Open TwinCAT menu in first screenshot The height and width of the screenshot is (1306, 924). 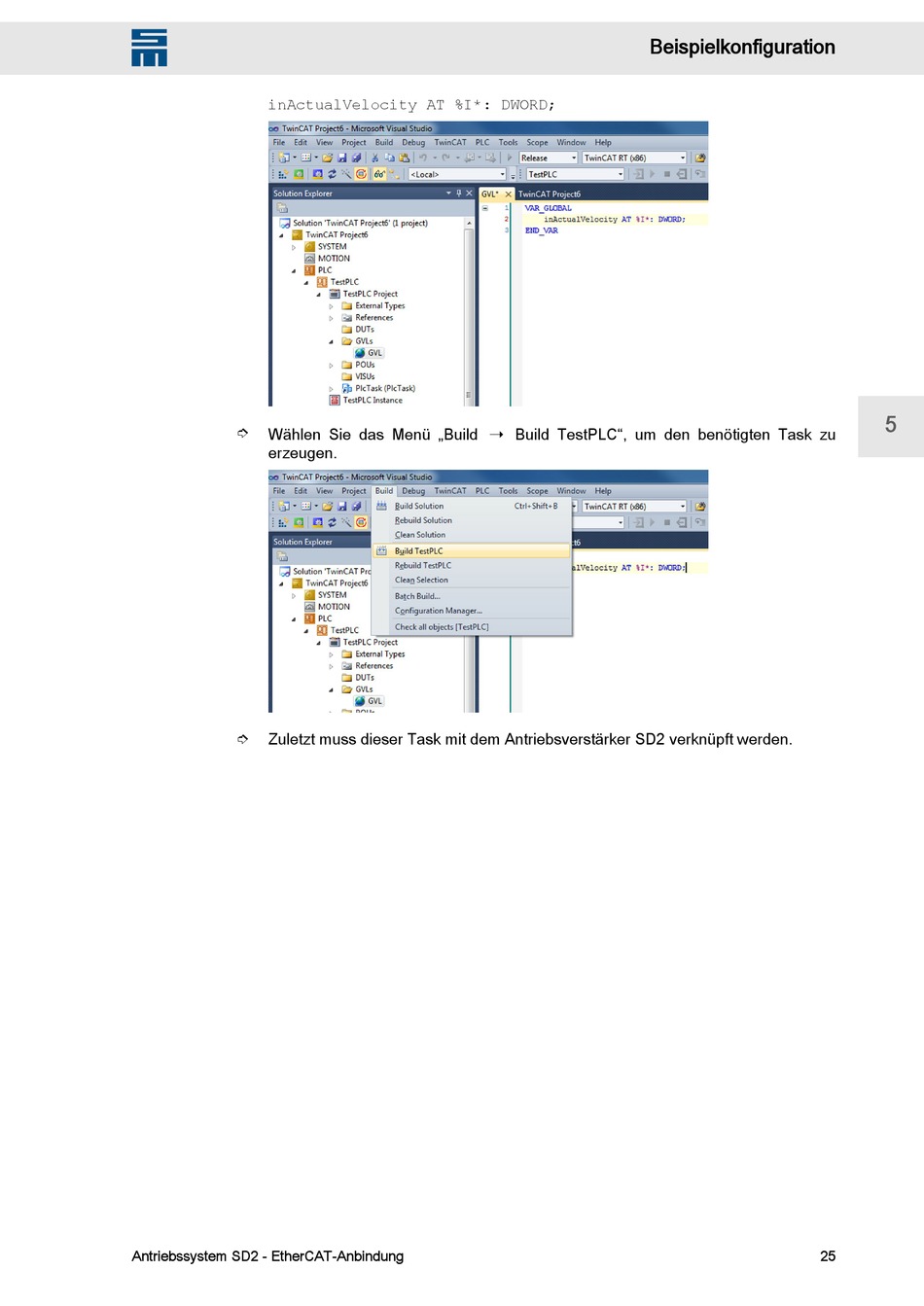[x=450, y=142]
